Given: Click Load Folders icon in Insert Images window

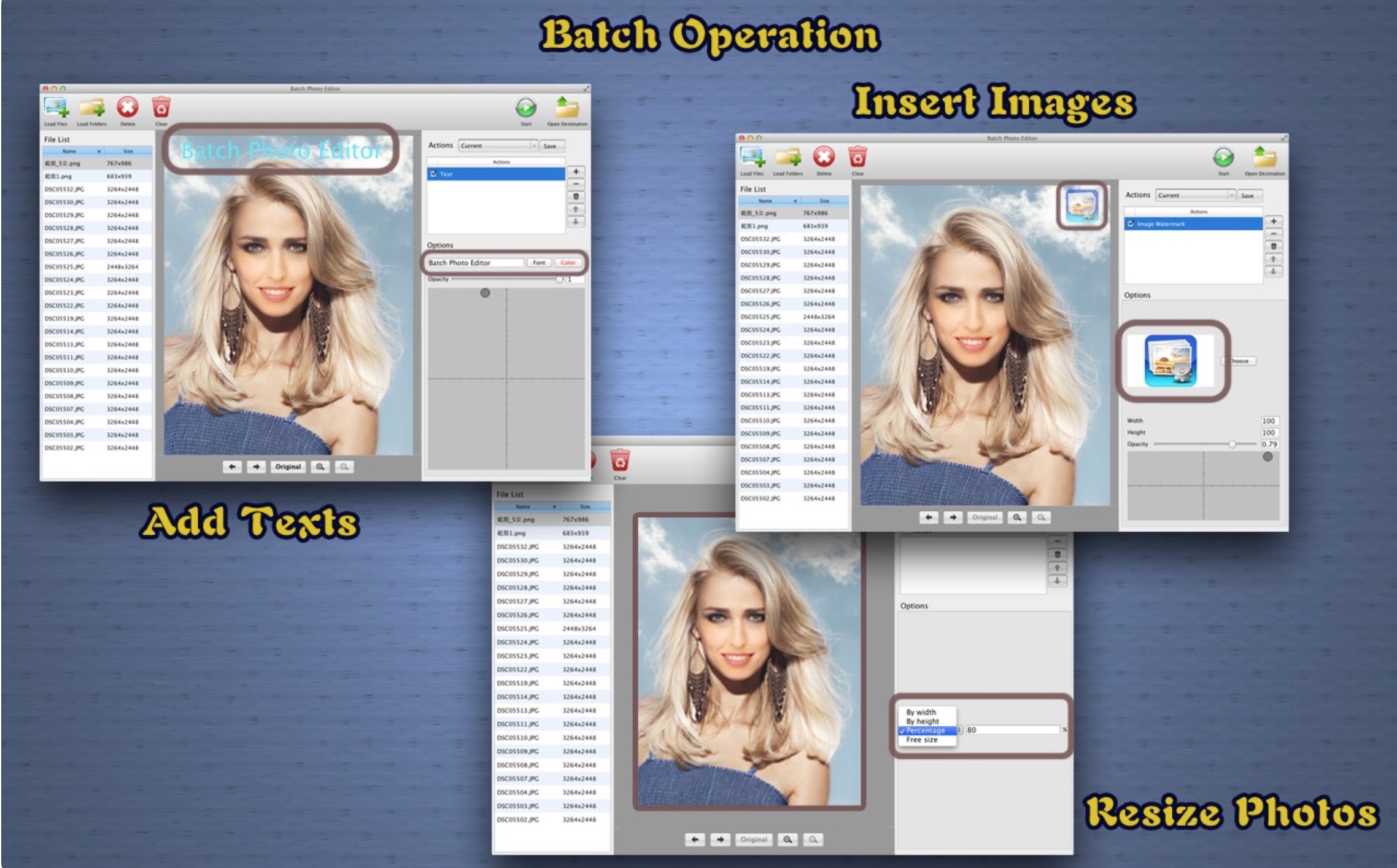Looking at the screenshot, I should pyautogui.click(x=788, y=158).
